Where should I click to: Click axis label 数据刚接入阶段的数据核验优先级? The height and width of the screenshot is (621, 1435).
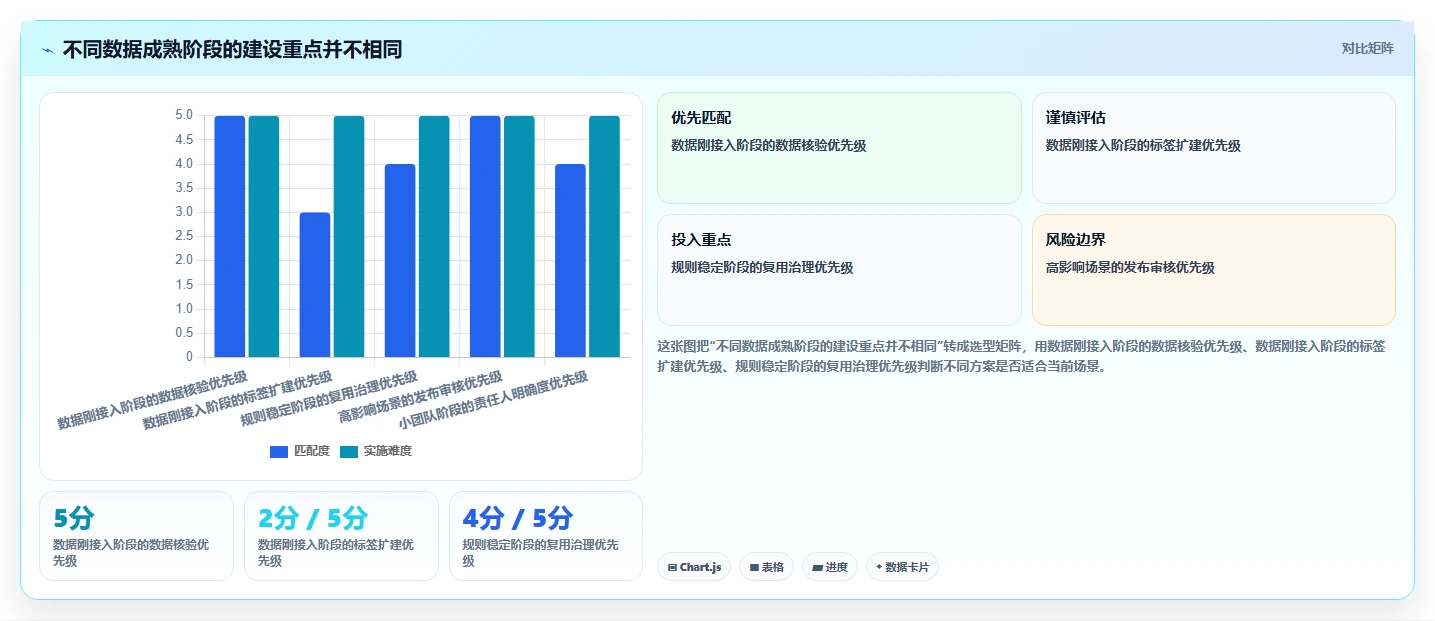tap(152, 400)
